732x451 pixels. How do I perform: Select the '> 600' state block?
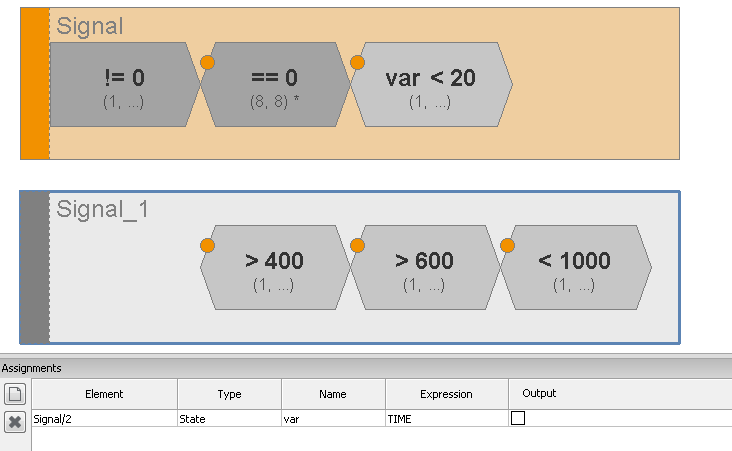click(425, 268)
